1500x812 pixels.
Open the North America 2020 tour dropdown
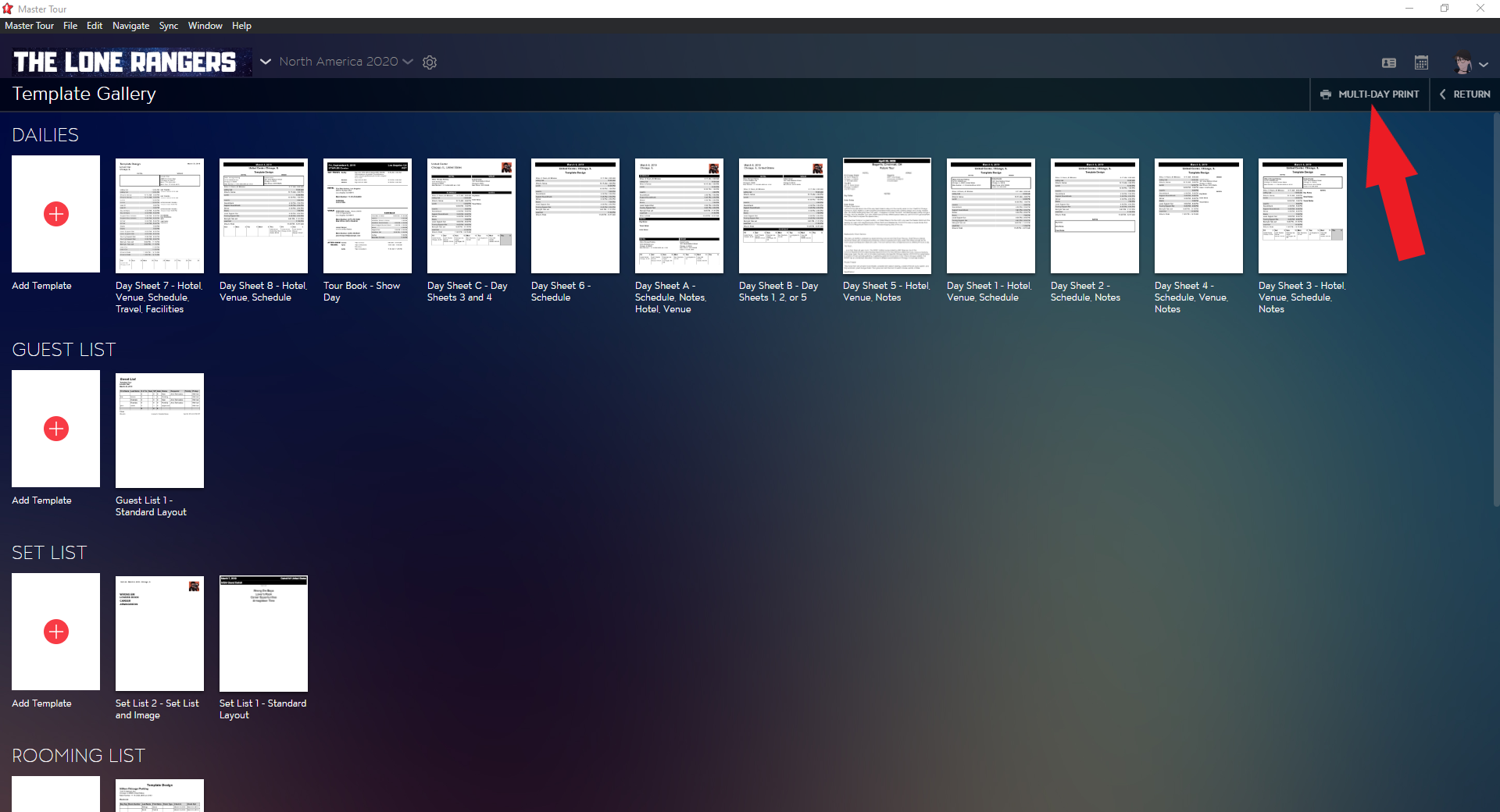point(346,62)
